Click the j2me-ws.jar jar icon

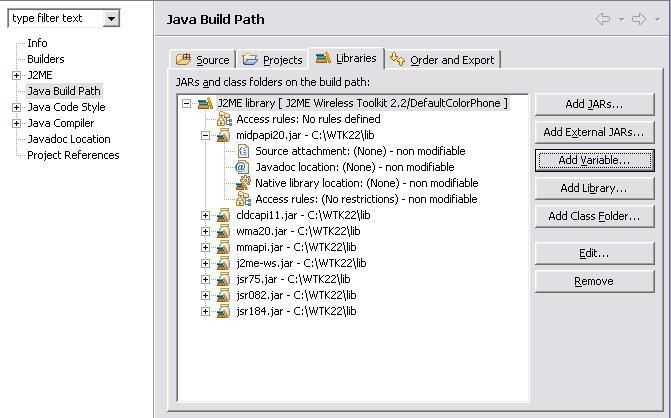[x=223, y=263]
